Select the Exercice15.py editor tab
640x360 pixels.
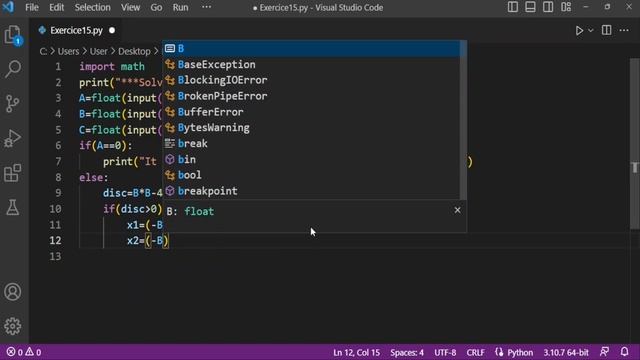click(x=76, y=31)
